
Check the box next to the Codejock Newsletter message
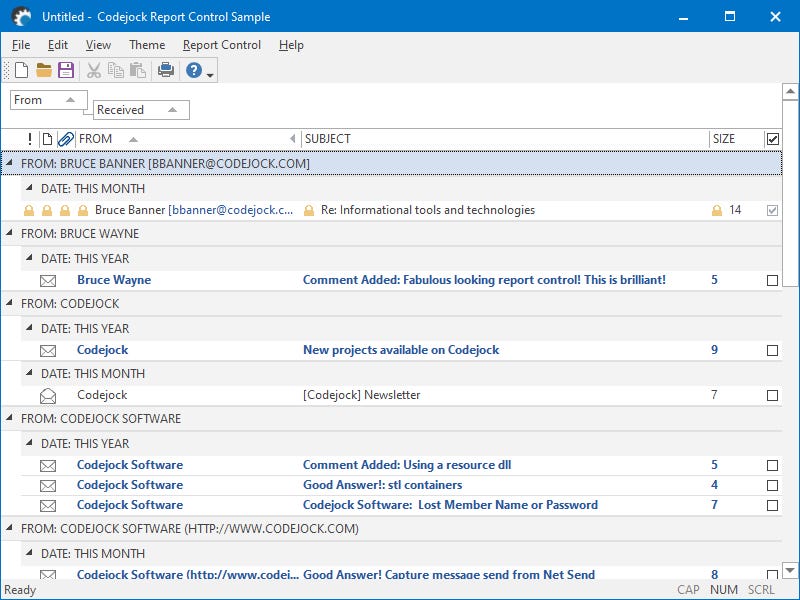pos(772,395)
